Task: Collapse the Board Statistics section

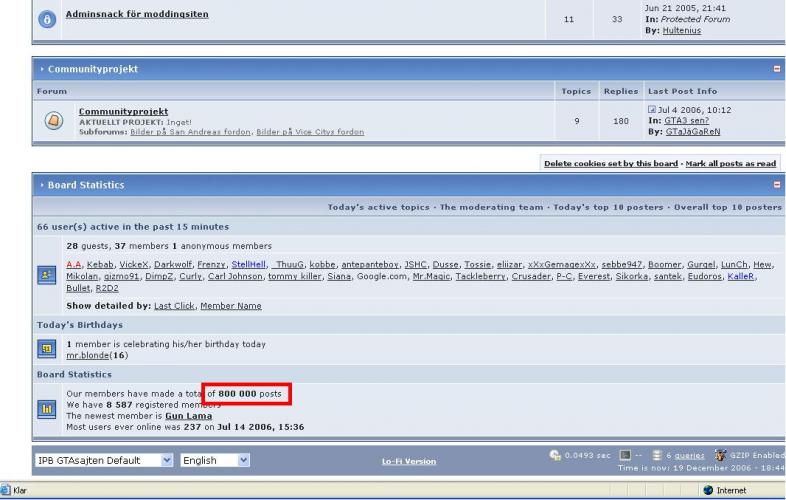Action: click(777, 185)
